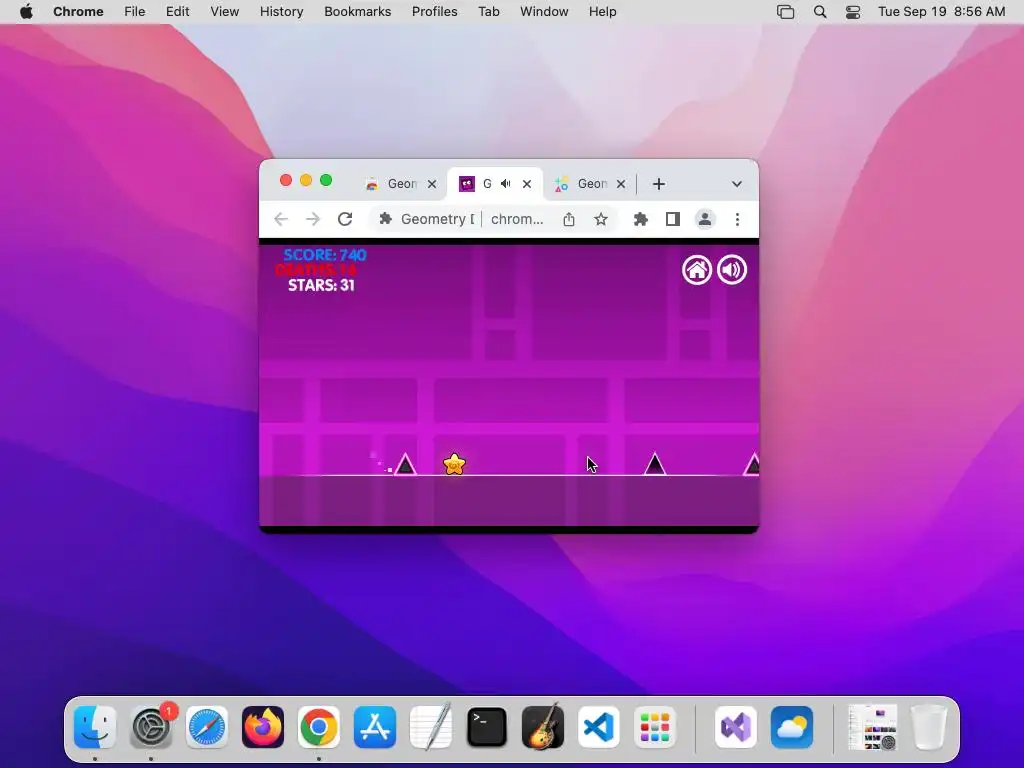This screenshot has width=1024, height=768.
Task: Open Visual Studio from the Dock
Action: (x=736, y=727)
